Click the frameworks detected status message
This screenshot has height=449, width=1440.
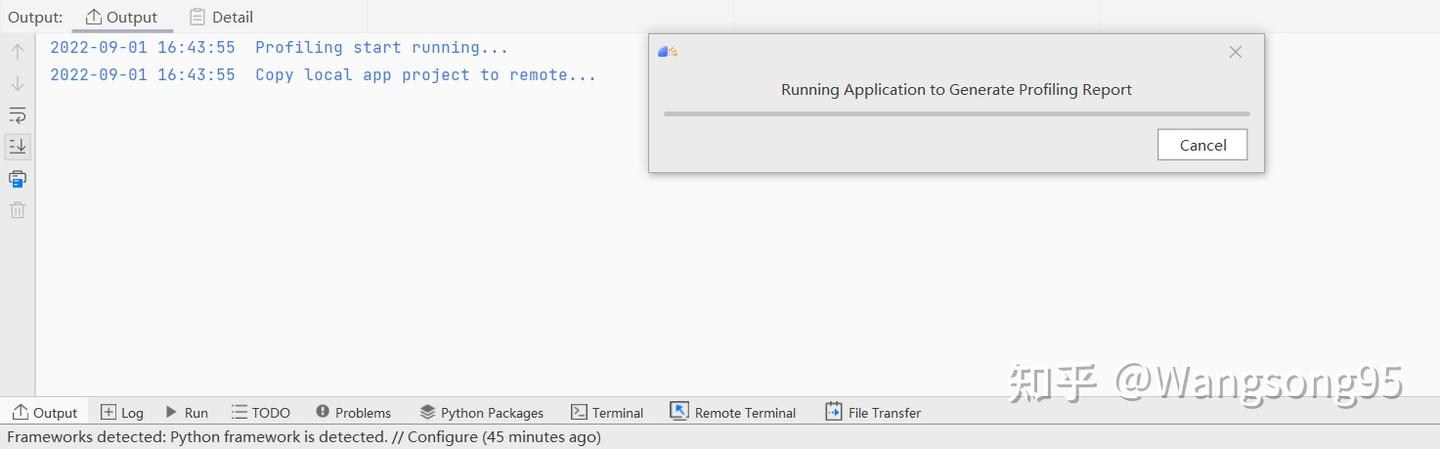pos(304,437)
